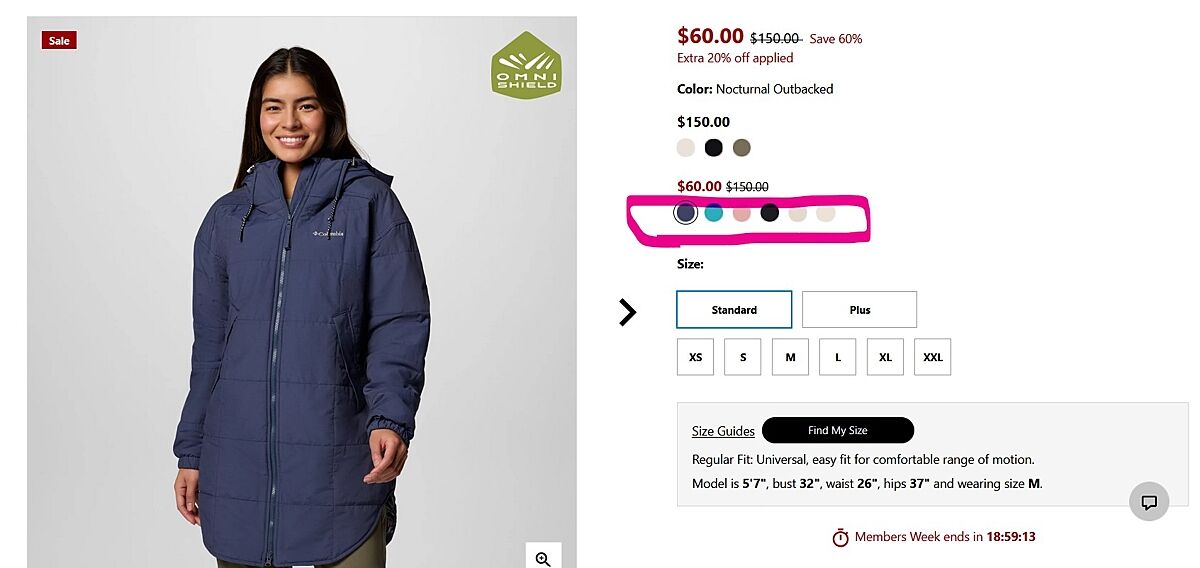Pick the pink color swatch
The image size is (1200, 568).
tap(741, 212)
